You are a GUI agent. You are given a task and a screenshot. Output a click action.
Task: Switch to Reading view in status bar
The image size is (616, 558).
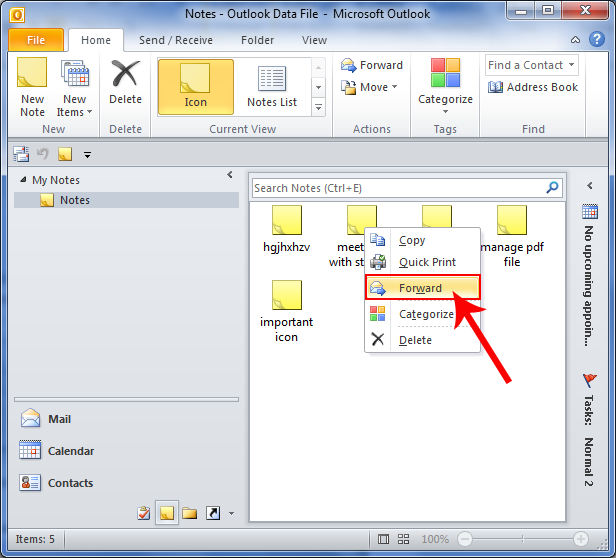click(x=403, y=539)
